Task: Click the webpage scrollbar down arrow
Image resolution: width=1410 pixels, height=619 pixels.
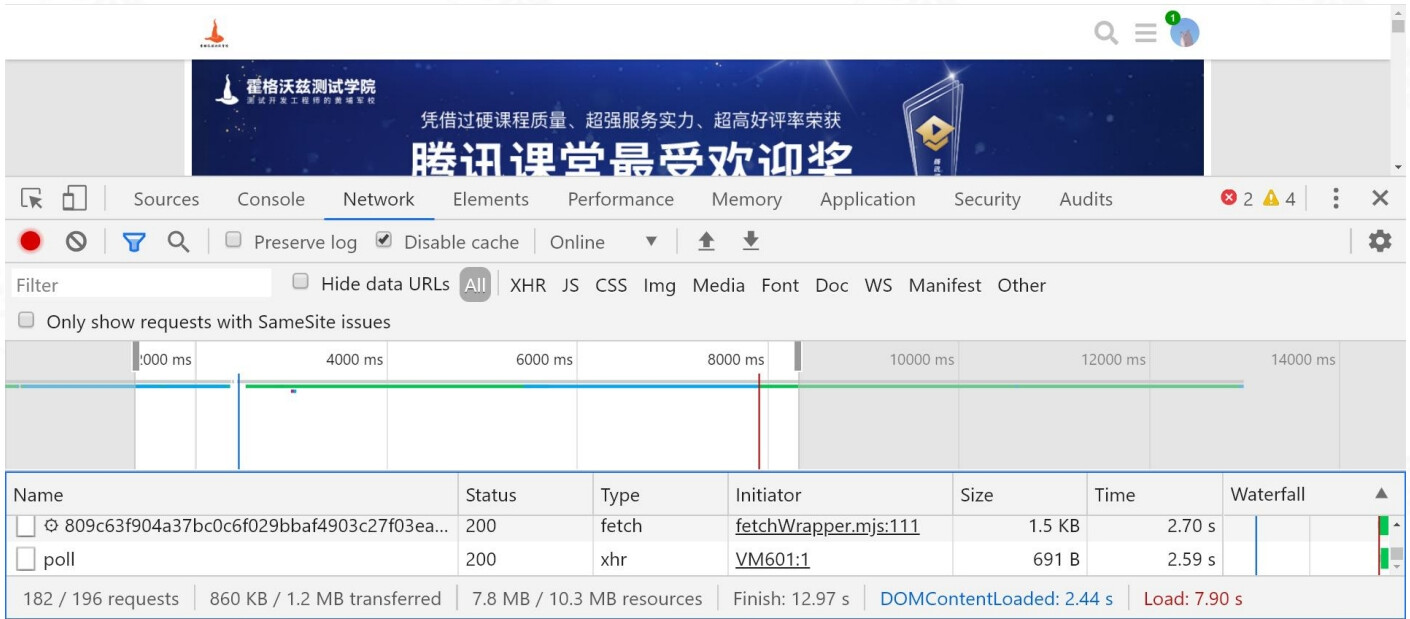Action: pyautogui.click(x=1398, y=167)
